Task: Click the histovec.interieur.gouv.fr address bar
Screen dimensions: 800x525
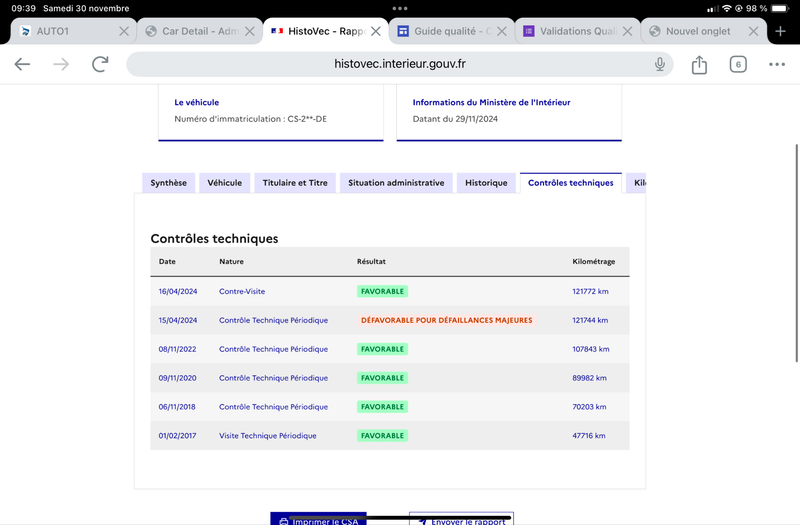Action: point(400,64)
